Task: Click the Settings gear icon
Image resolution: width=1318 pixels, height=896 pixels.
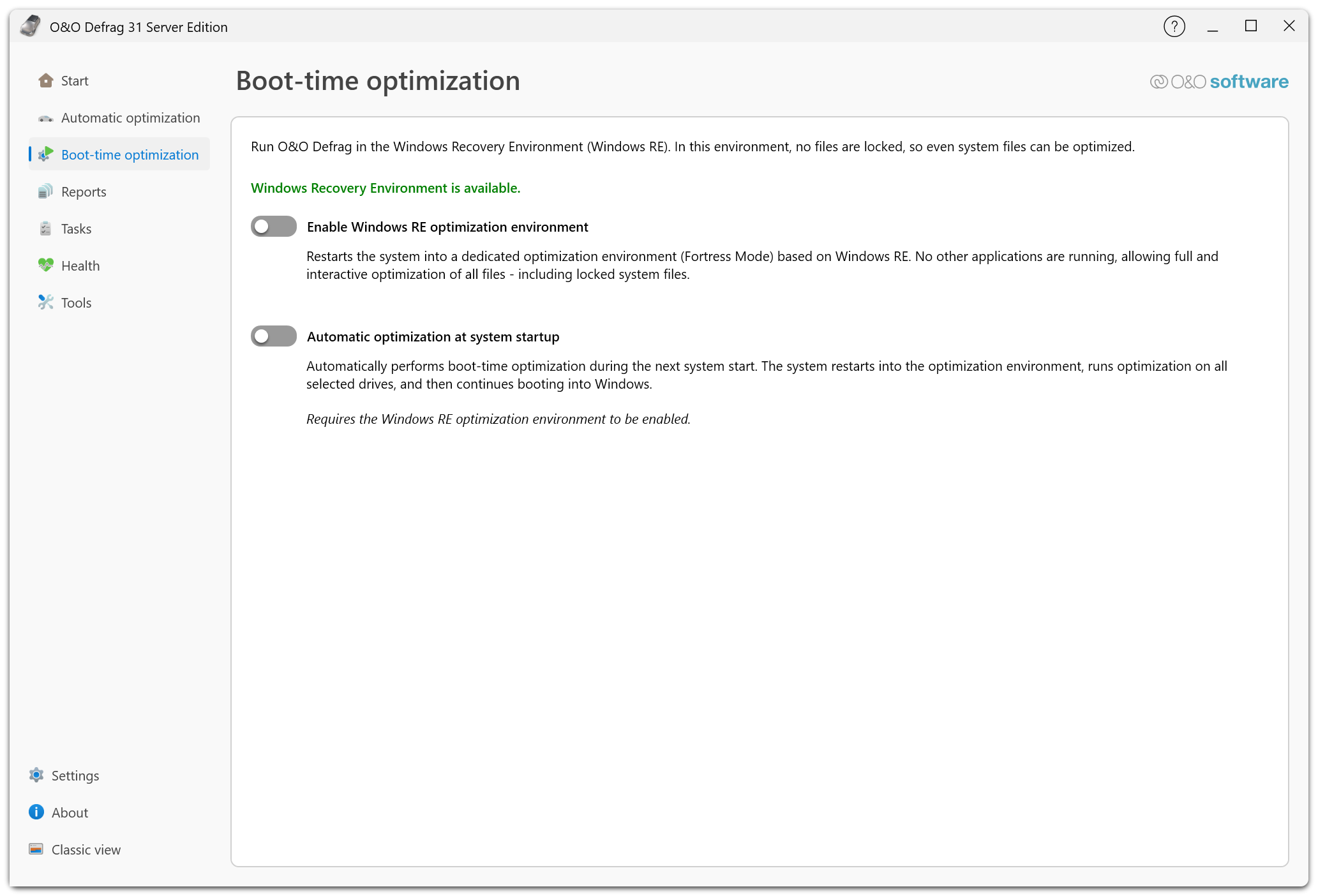Action: click(36, 775)
